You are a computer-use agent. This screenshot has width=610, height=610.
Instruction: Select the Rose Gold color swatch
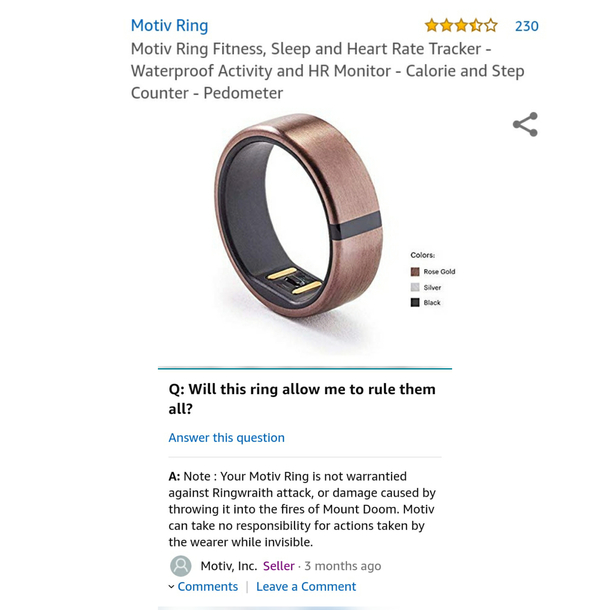point(415,272)
